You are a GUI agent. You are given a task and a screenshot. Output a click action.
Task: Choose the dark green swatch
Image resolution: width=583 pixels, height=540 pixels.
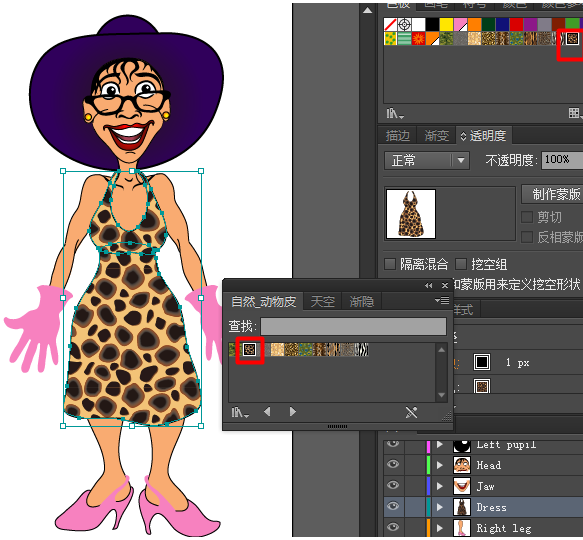click(489, 25)
